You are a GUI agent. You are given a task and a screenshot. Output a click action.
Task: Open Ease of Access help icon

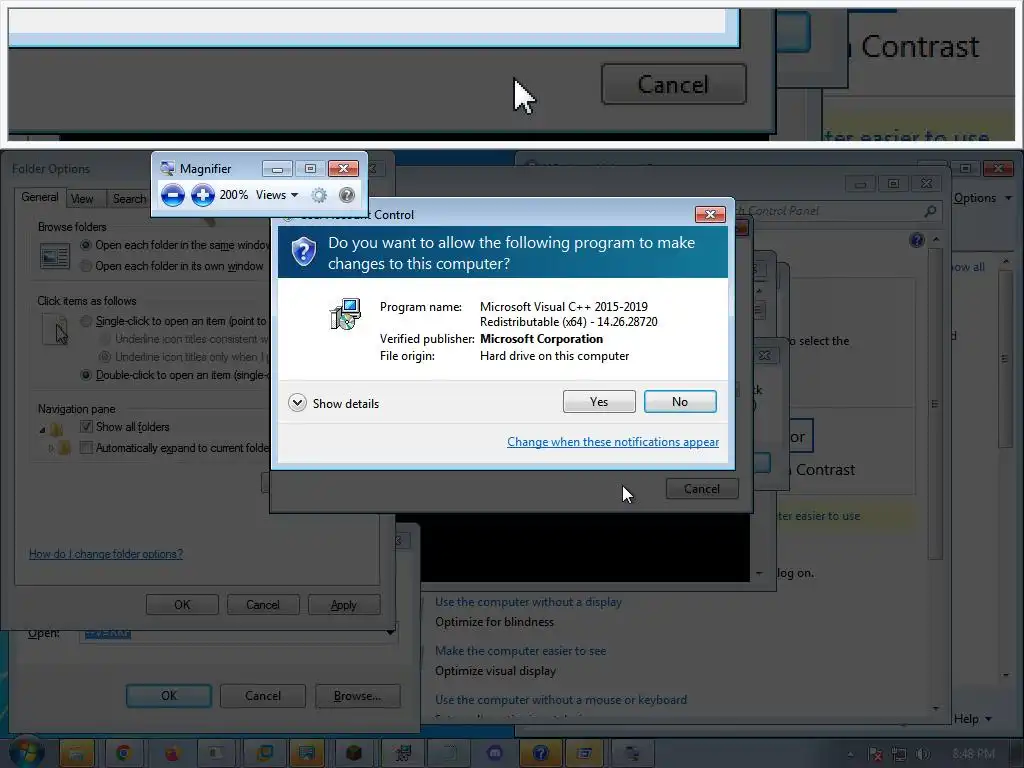(x=917, y=240)
